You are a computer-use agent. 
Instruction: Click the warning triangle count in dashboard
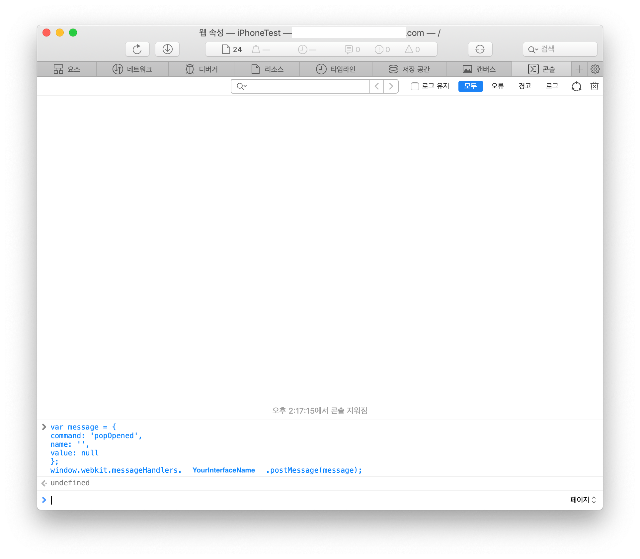coord(412,49)
